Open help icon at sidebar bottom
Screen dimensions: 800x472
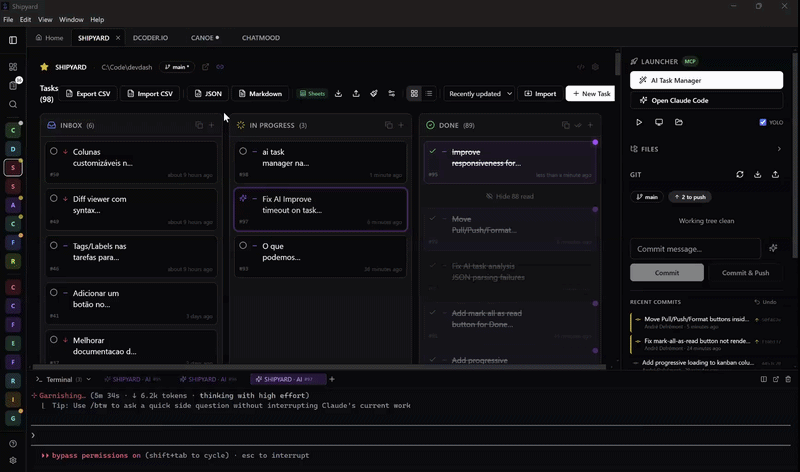click(x=13, y=444)
